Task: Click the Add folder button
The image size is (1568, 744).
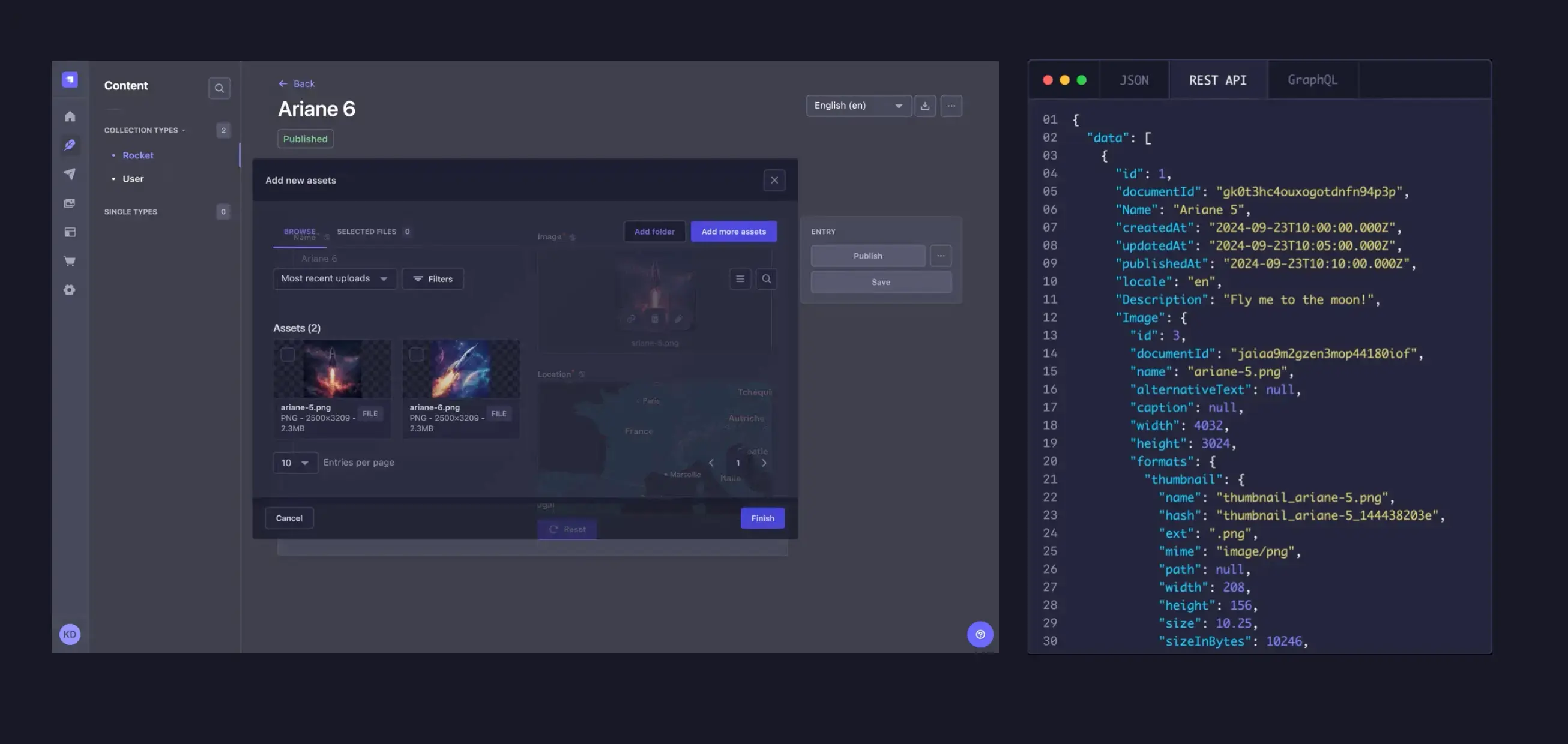Action: (x=654, y=232)
